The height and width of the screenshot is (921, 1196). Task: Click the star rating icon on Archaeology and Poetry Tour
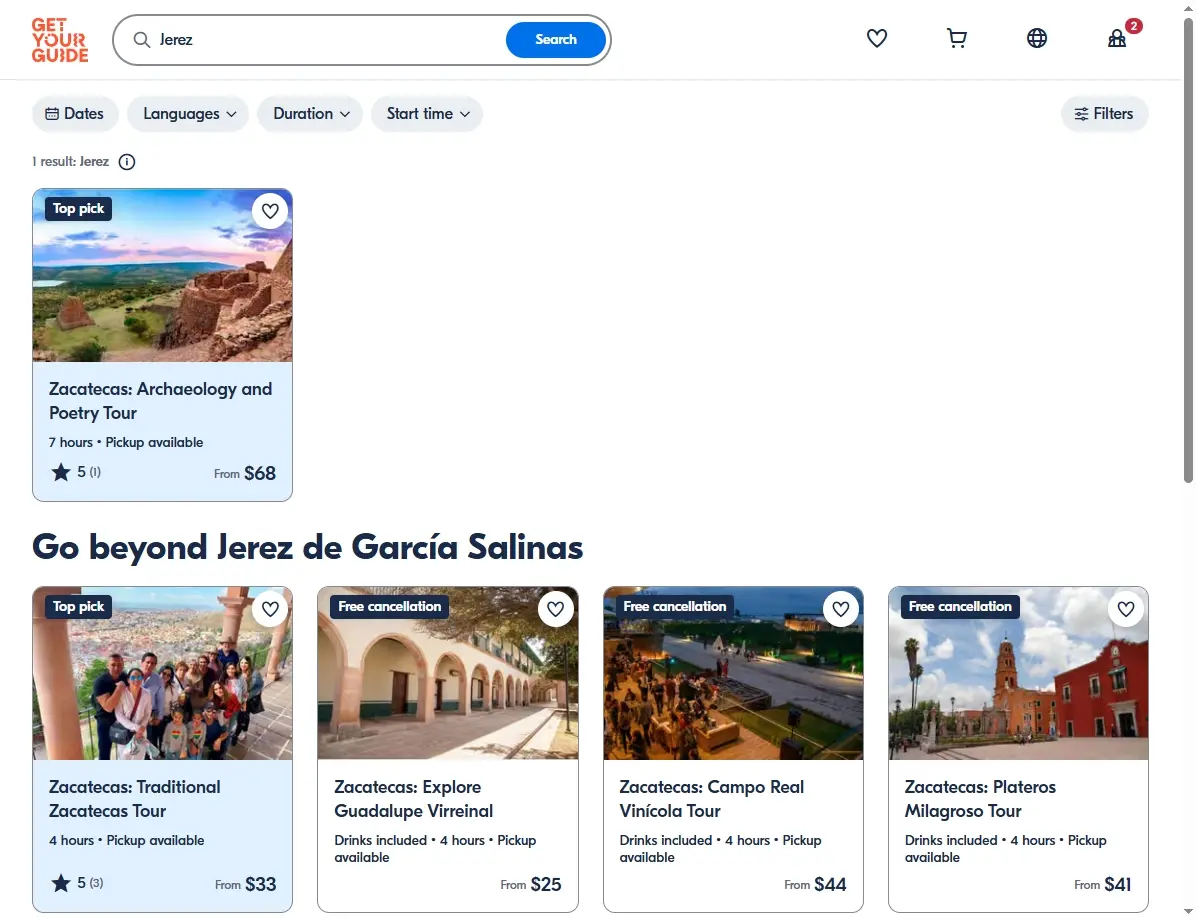pos(61,472)
